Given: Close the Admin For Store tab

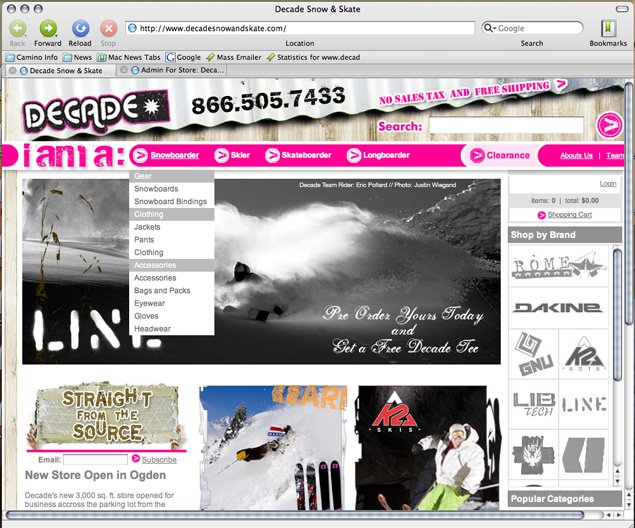Looking at the screenshot, I should 124,70.
